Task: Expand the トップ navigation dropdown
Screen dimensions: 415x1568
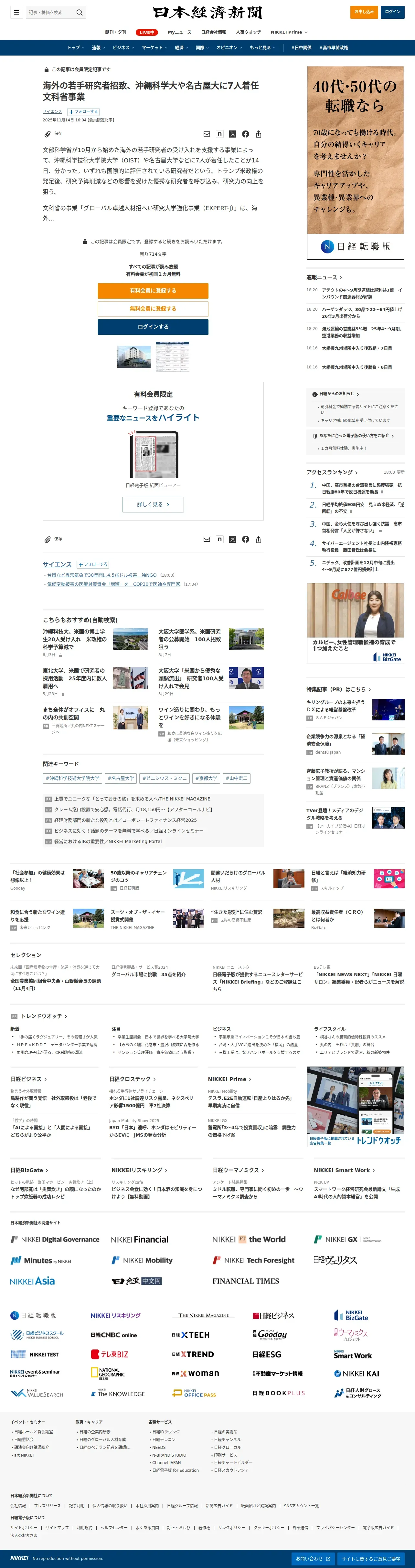Action: tap(76, 47)
